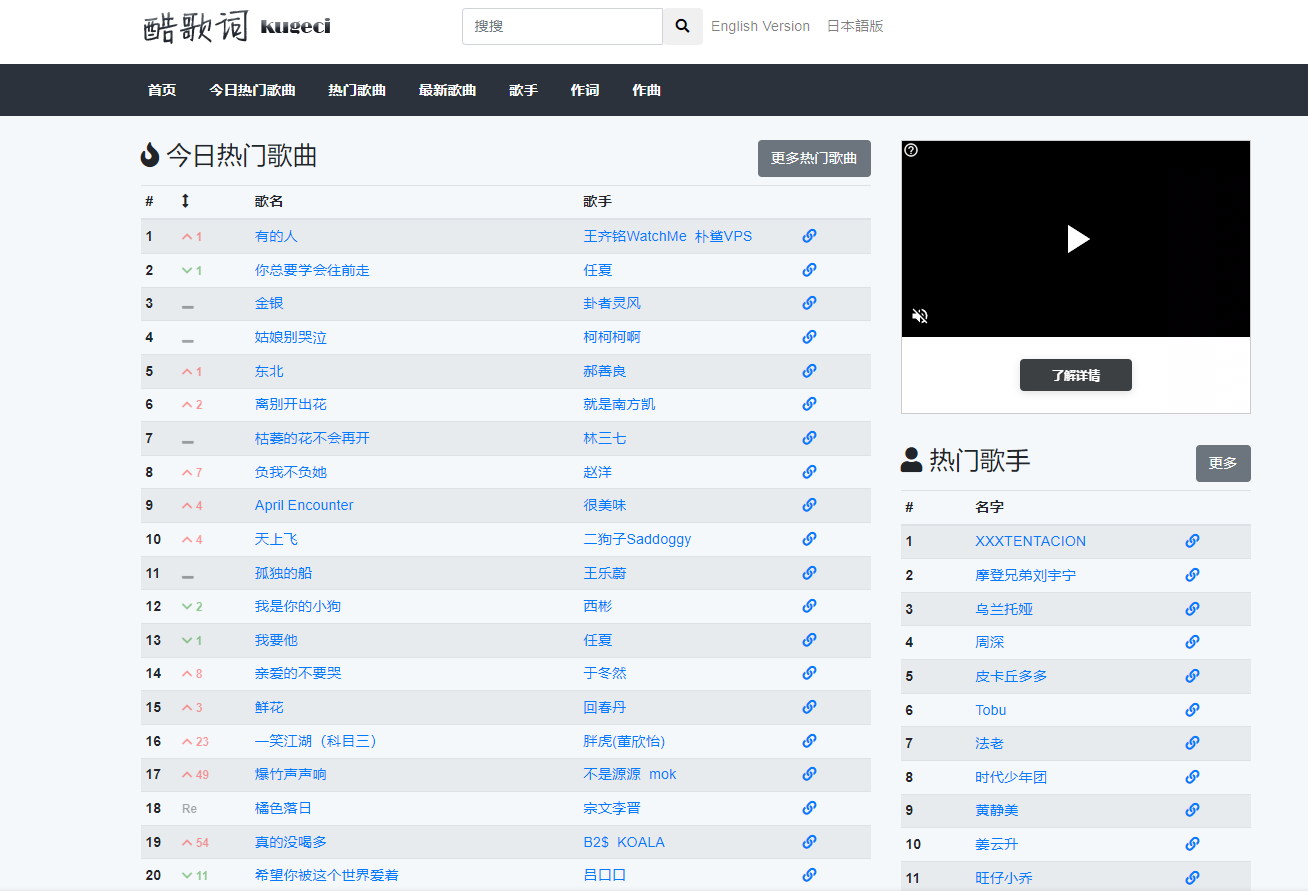Open hot singer 黄静美
The image size is (1308, 891).
996,810
